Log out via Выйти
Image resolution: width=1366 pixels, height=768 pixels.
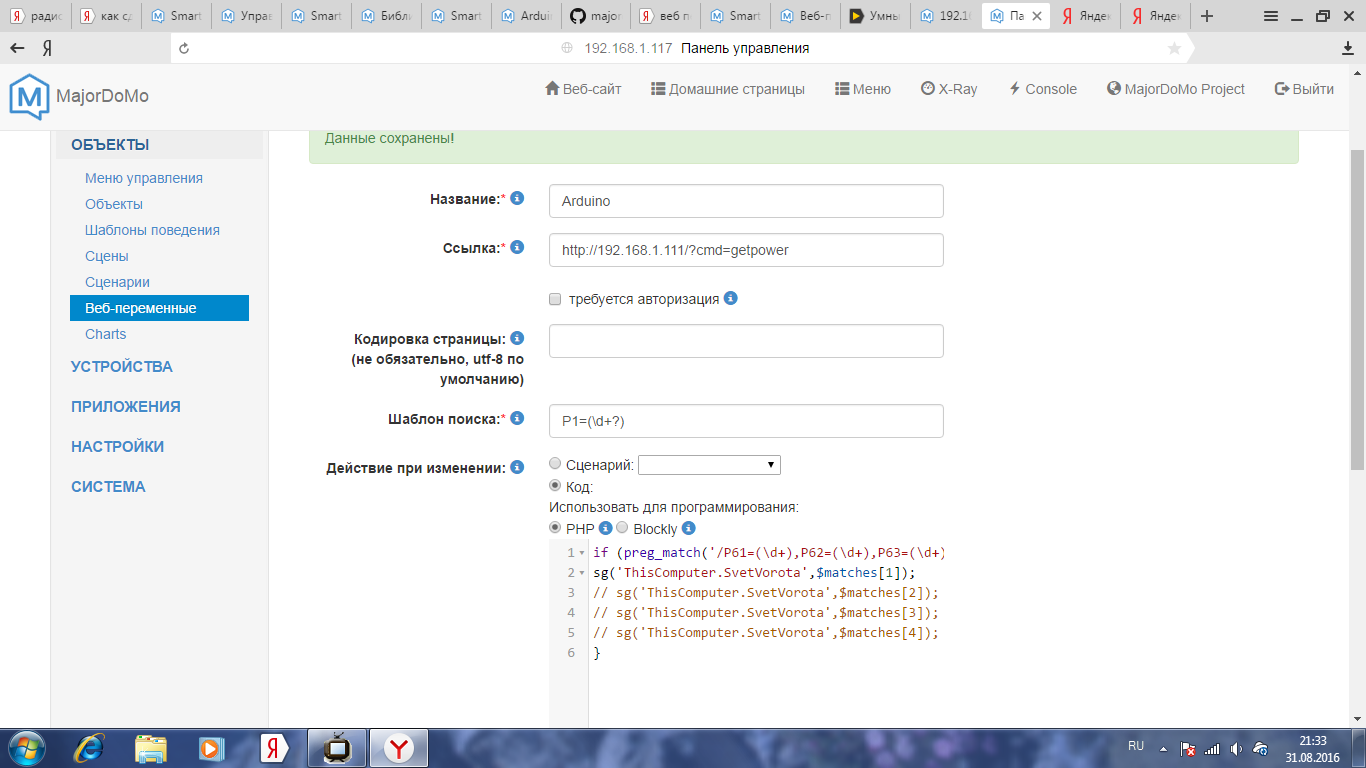point(1304,89)
